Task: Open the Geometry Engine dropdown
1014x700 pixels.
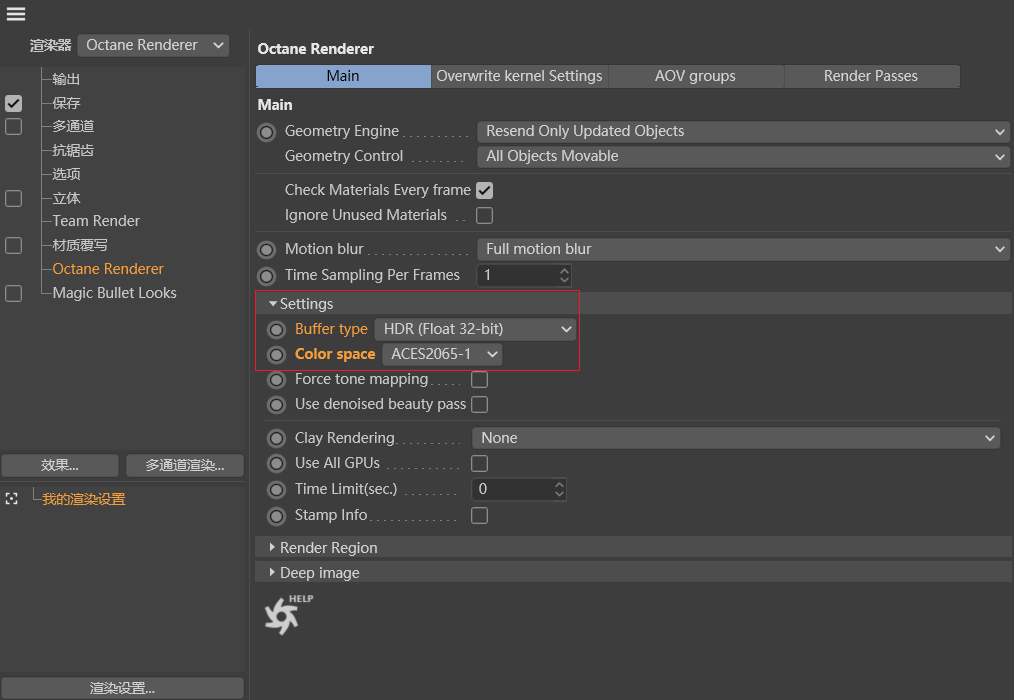Action: 743,131
